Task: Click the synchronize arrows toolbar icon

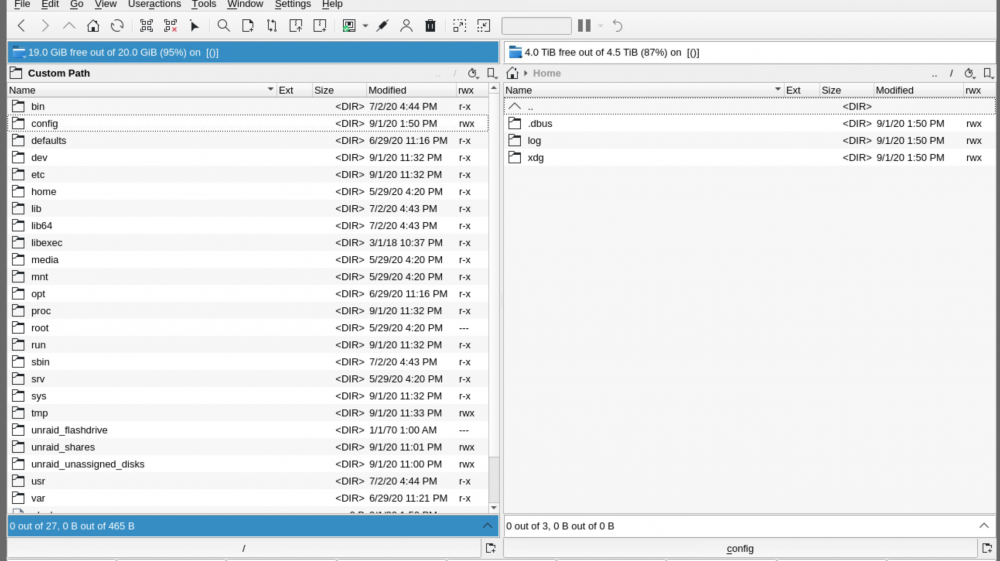Action: [x=272, y=26]
